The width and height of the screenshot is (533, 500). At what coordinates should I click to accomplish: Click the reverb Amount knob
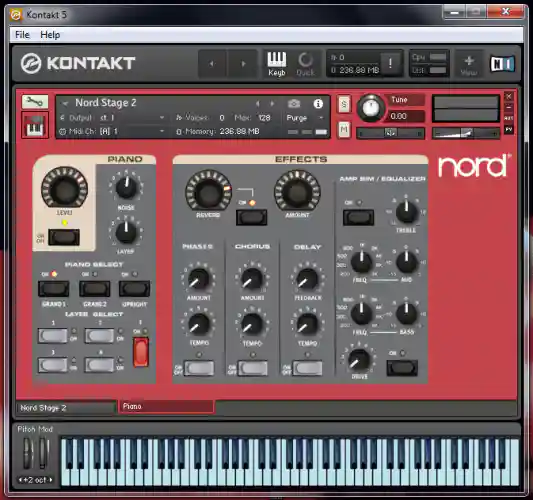(x=297, y=192)
